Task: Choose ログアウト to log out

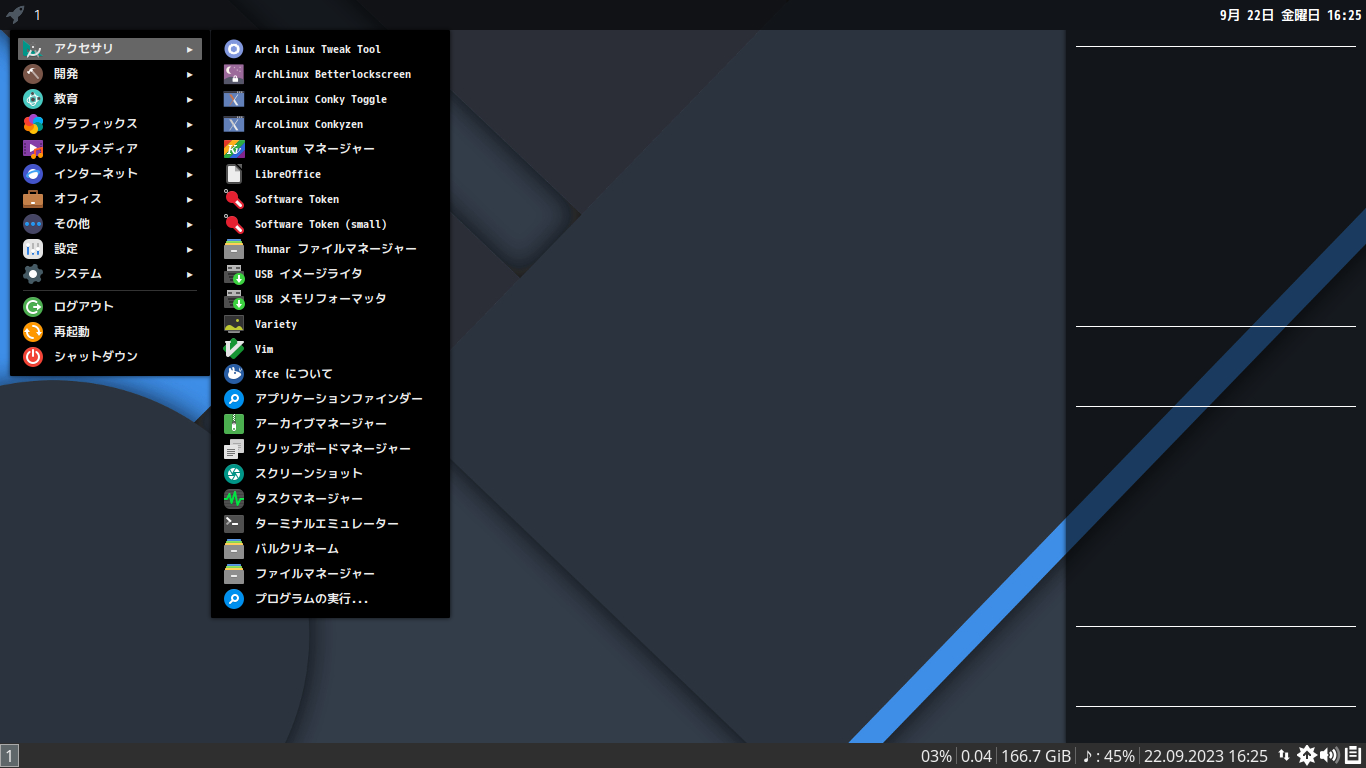Action: [110, 307]
